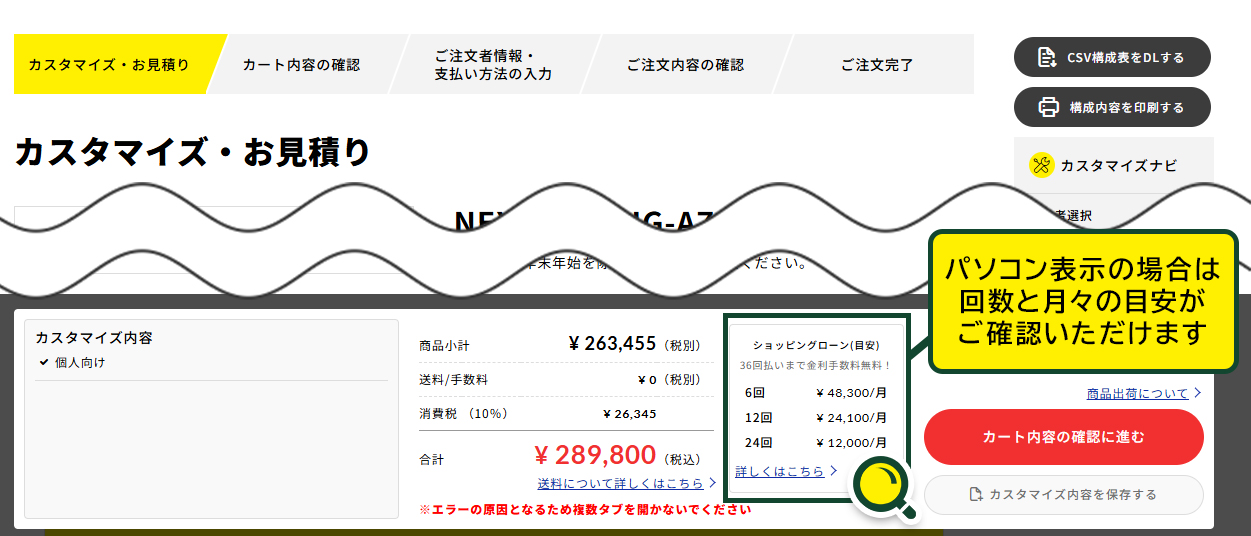The image size is (1251, 536).
Task: Click the 構成内容を印刷する button
Action: click(x=1112, y=107)
